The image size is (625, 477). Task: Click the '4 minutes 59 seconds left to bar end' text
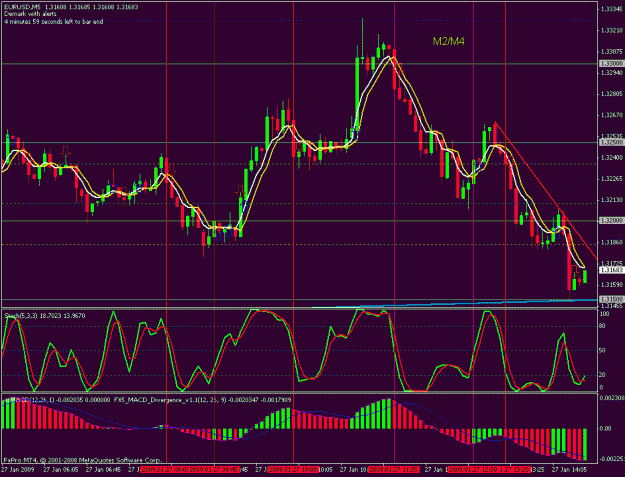(x=53, y=22)
